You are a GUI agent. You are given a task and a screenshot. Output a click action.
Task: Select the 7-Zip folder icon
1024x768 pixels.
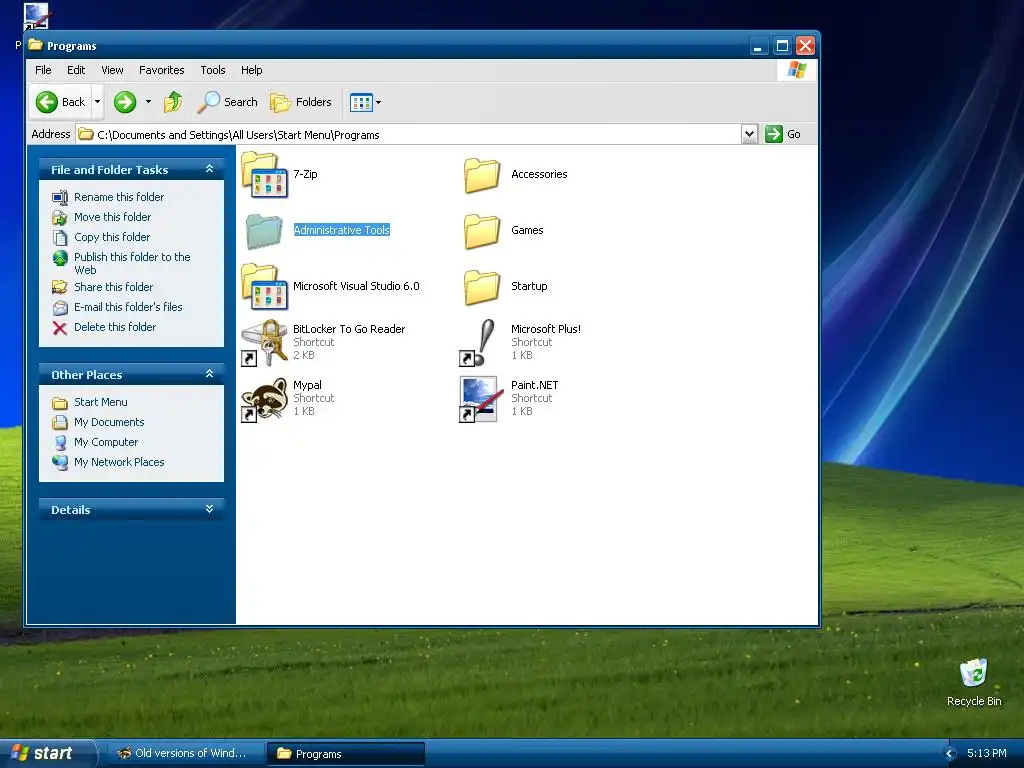(264, 174)
